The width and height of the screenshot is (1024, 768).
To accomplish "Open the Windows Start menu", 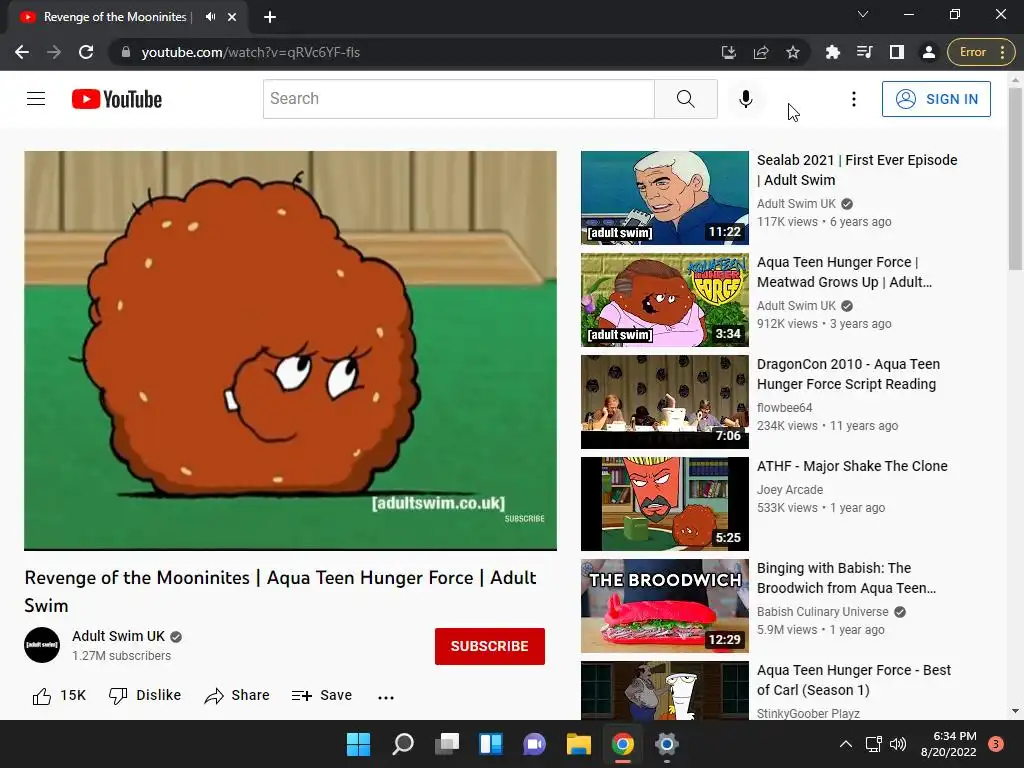I will (358, 744).
